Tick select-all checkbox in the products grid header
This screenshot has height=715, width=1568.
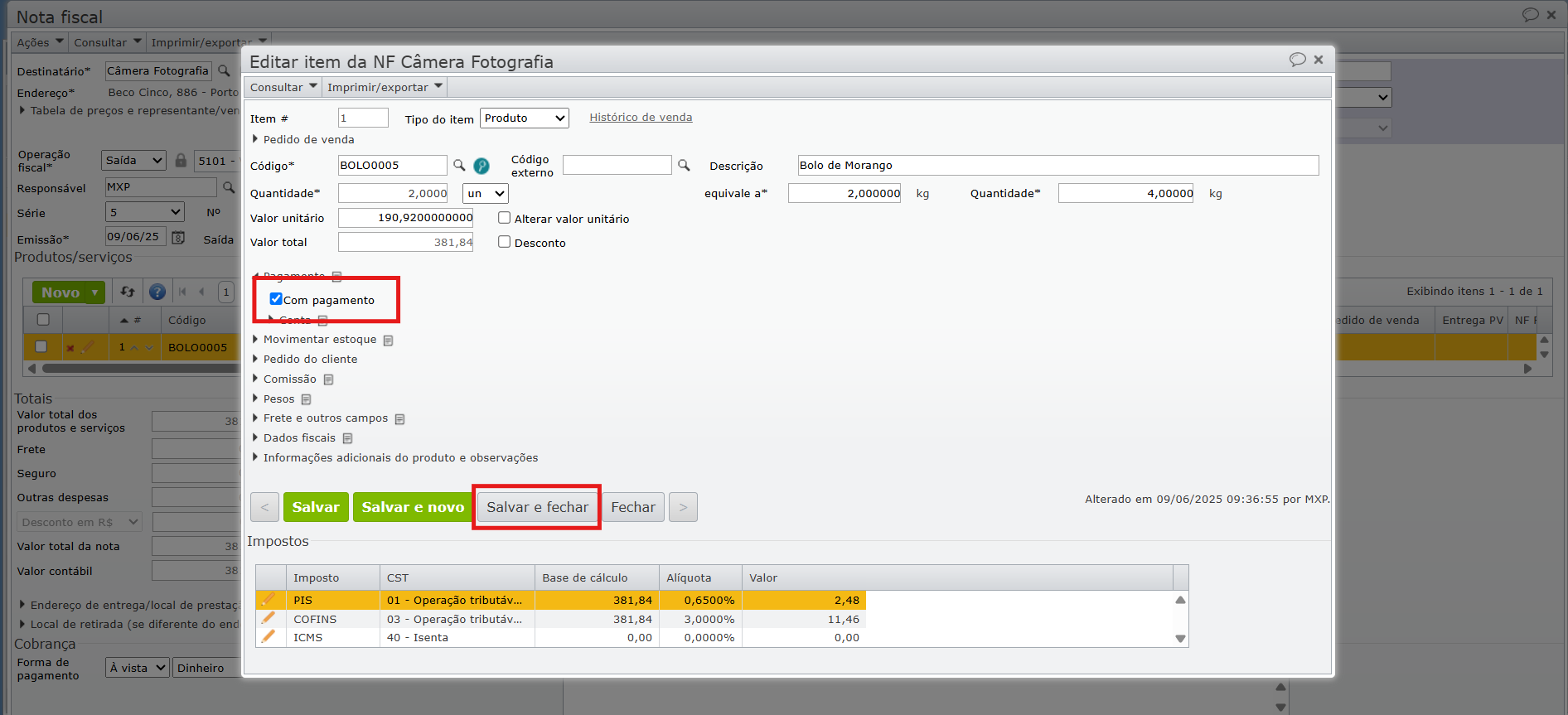pyautogui.click(x=43, y=319)
